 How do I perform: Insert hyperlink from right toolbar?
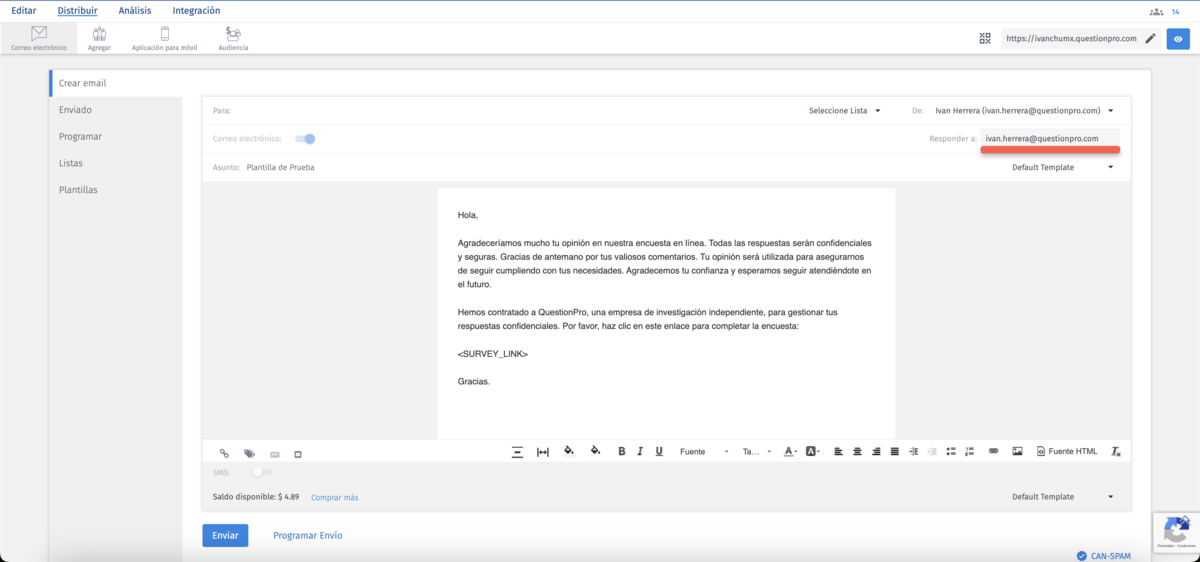[x=993, y=452]
